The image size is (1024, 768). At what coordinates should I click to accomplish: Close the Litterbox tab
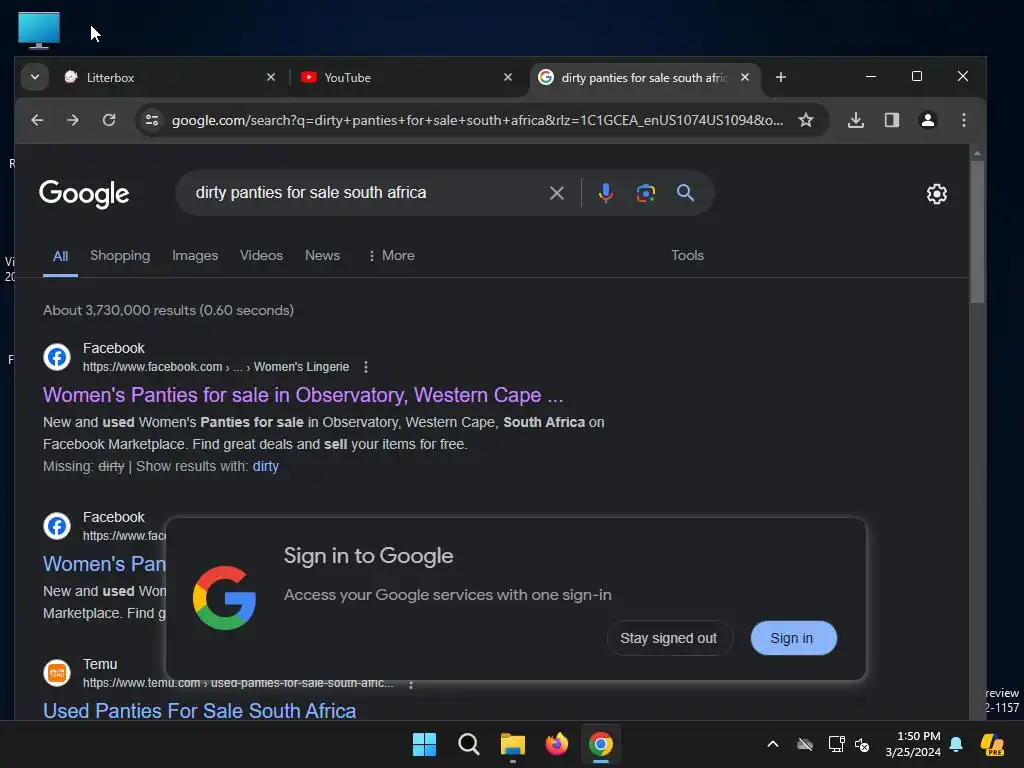pos(271,77)
